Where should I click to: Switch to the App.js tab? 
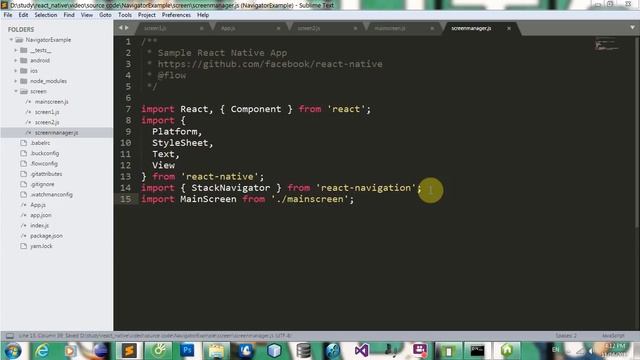[247, 29]
